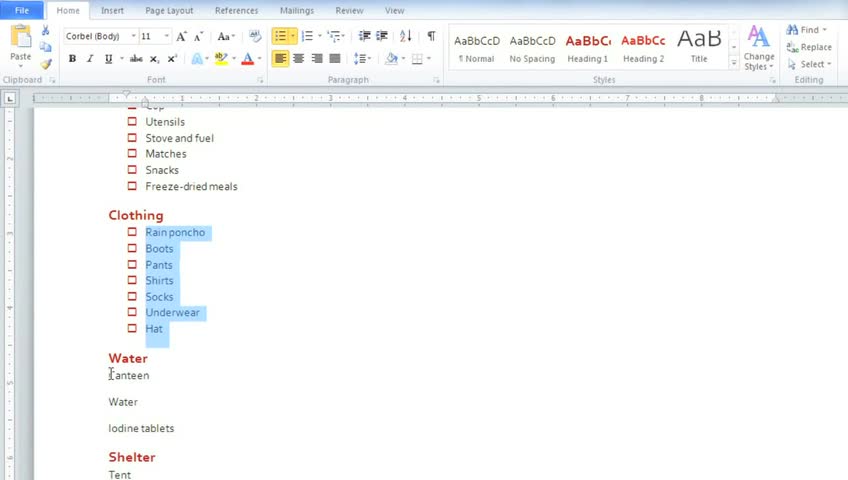Image resolution: width=848 pixels, height=480 pixels.
Task: Select the Format Painter brush
Action: pos(46,64)
